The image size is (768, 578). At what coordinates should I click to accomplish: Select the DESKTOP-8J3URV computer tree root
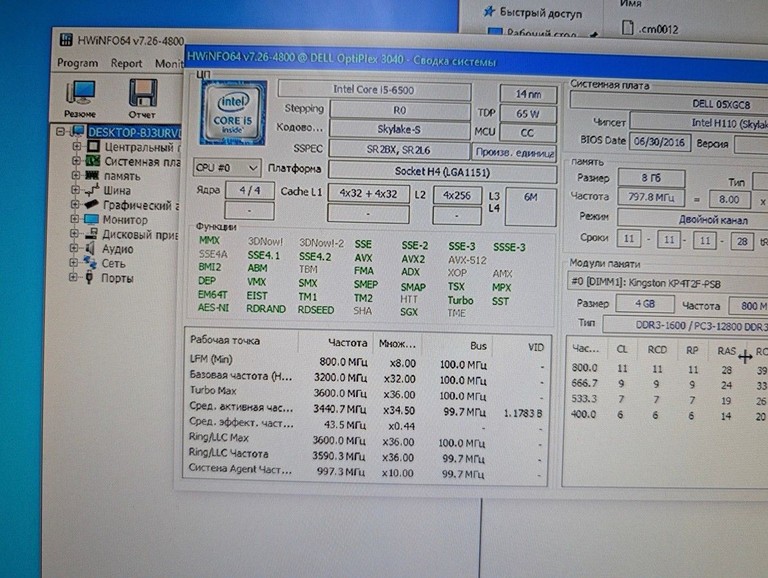pos(134,133)
